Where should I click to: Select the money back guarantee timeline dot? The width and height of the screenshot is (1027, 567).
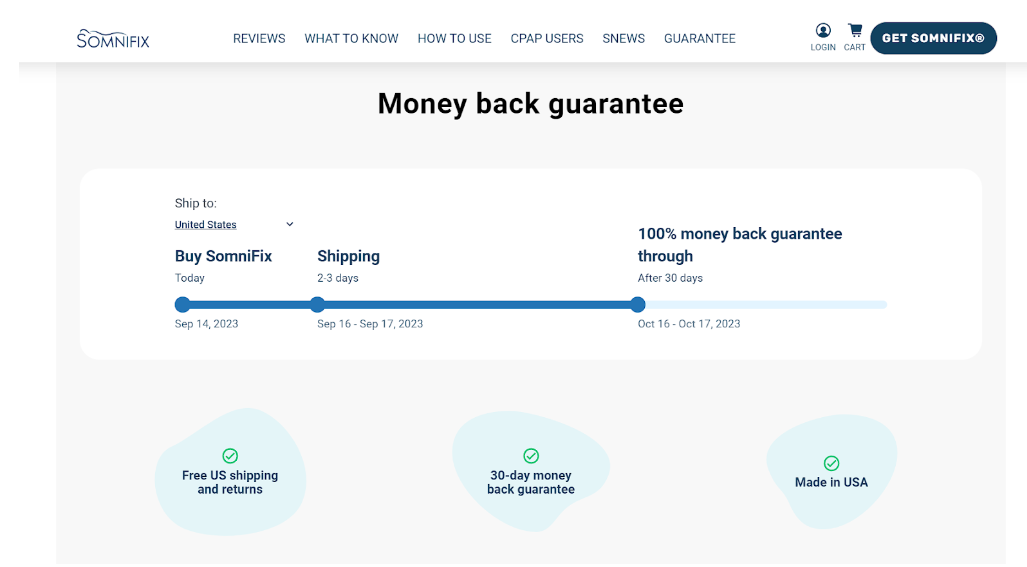[638, 305]
